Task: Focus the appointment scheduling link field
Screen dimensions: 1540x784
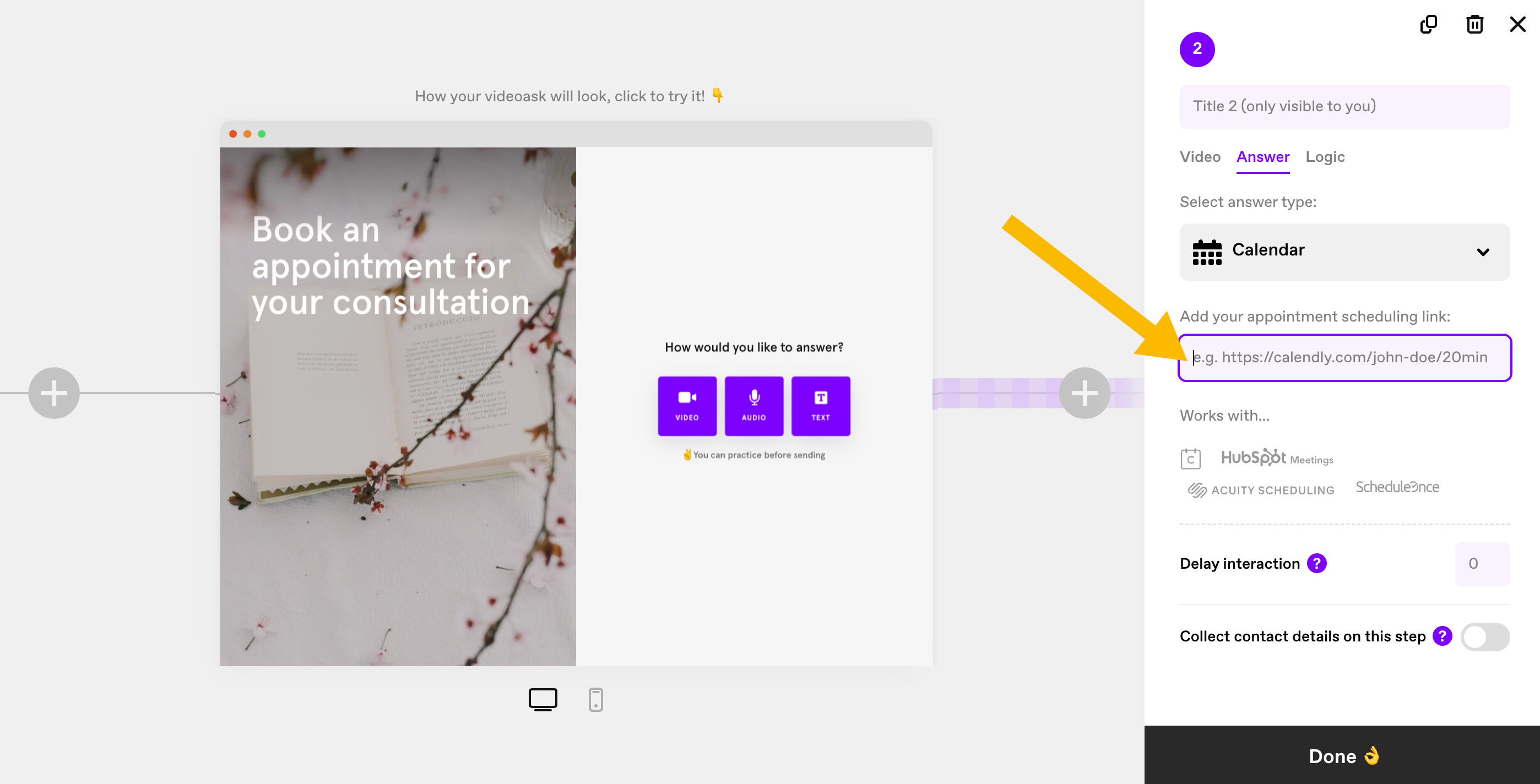Action: pyautogui.click(x=1344, y=357)
